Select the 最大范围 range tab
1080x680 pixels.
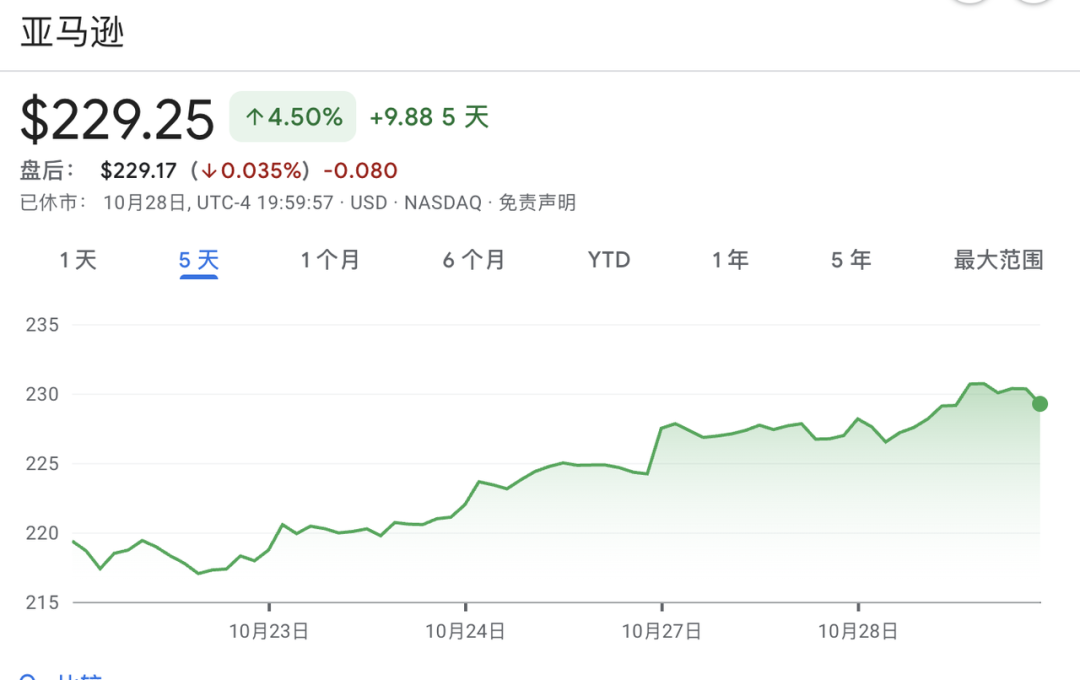998,261
